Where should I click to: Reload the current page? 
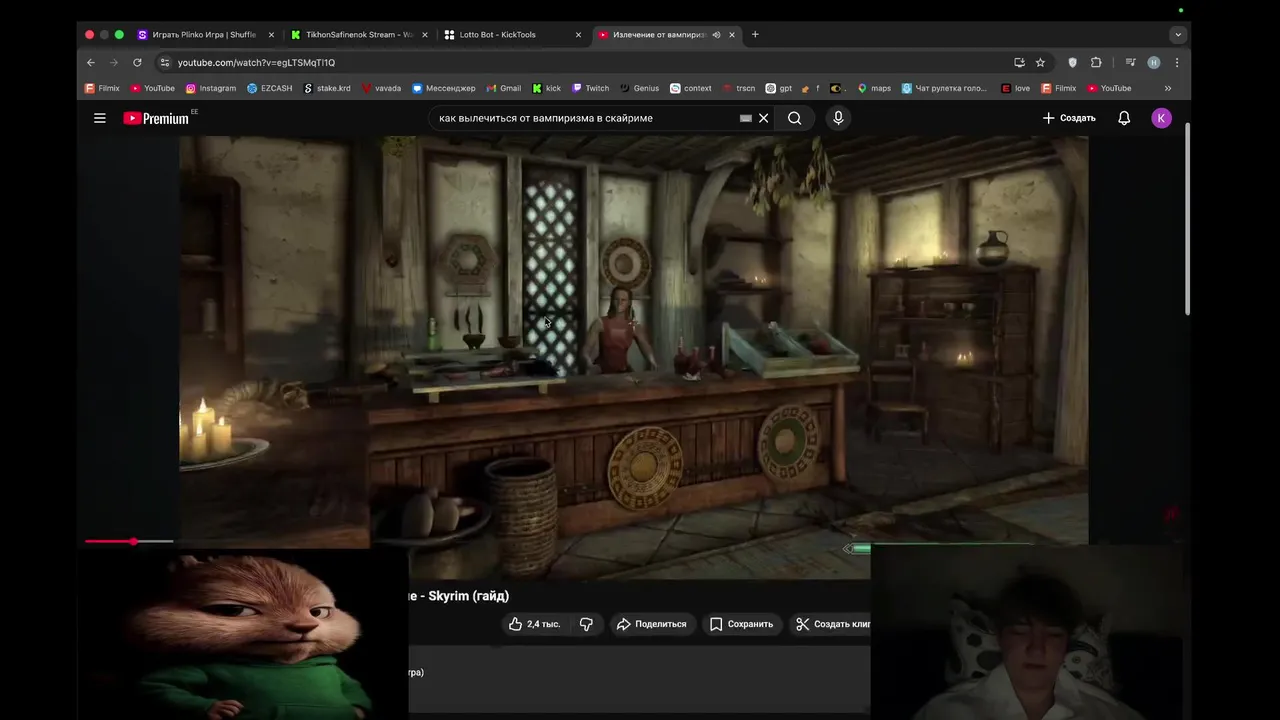137,62
